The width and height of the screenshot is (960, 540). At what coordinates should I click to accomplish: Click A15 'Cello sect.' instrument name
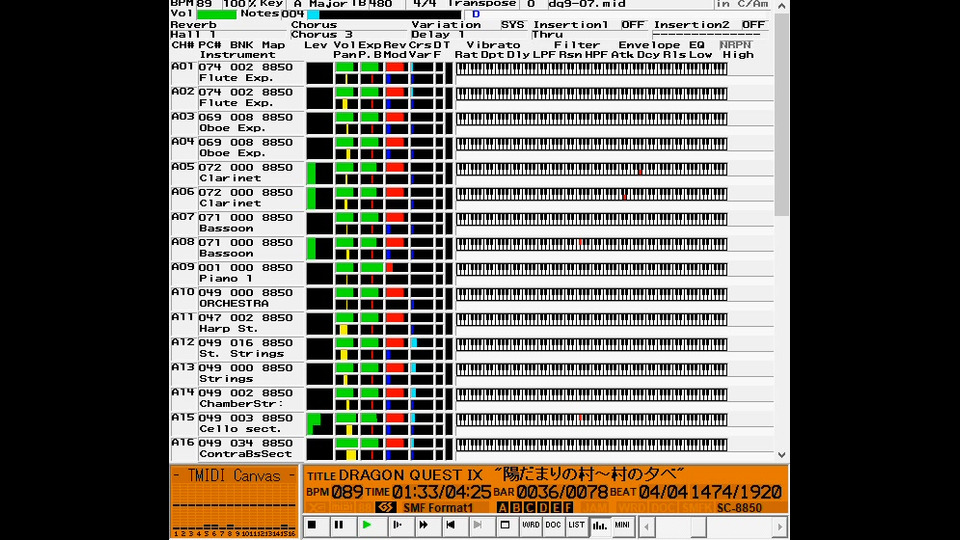(x=241, y=429)
